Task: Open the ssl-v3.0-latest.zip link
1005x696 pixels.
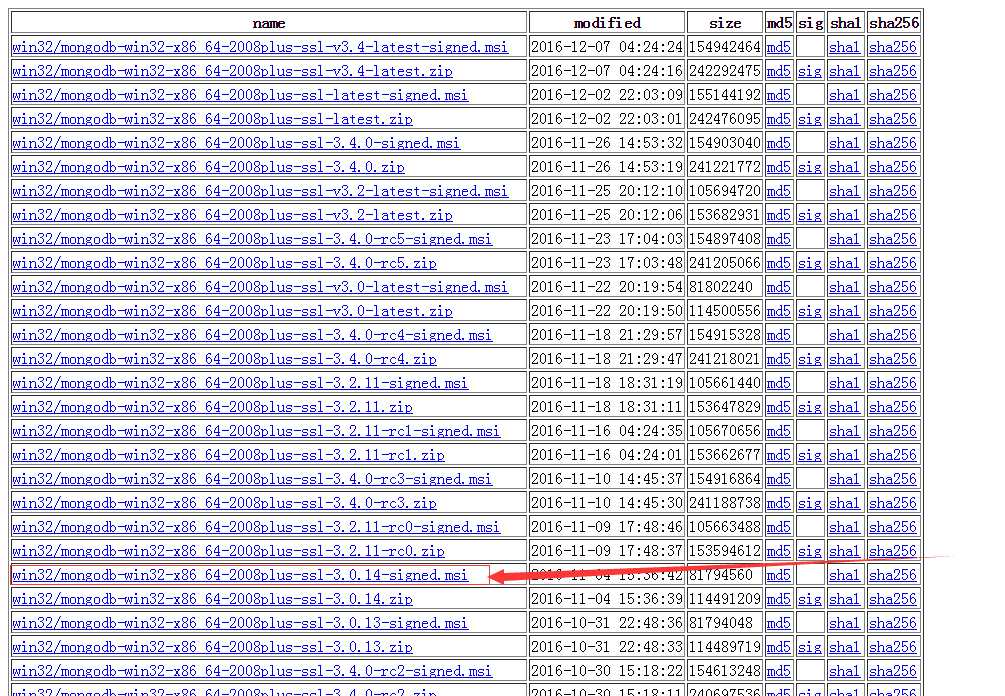Action: coord(232,311)
